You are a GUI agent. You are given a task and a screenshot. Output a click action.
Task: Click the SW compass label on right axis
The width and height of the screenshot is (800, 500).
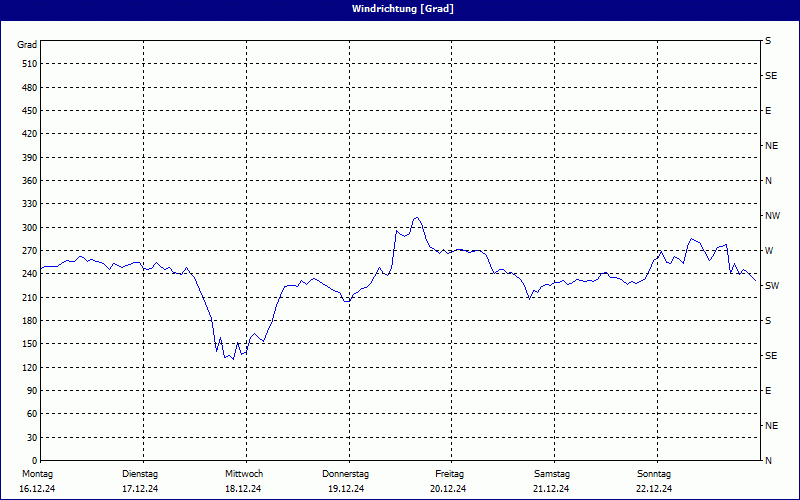tap(772, 286)
